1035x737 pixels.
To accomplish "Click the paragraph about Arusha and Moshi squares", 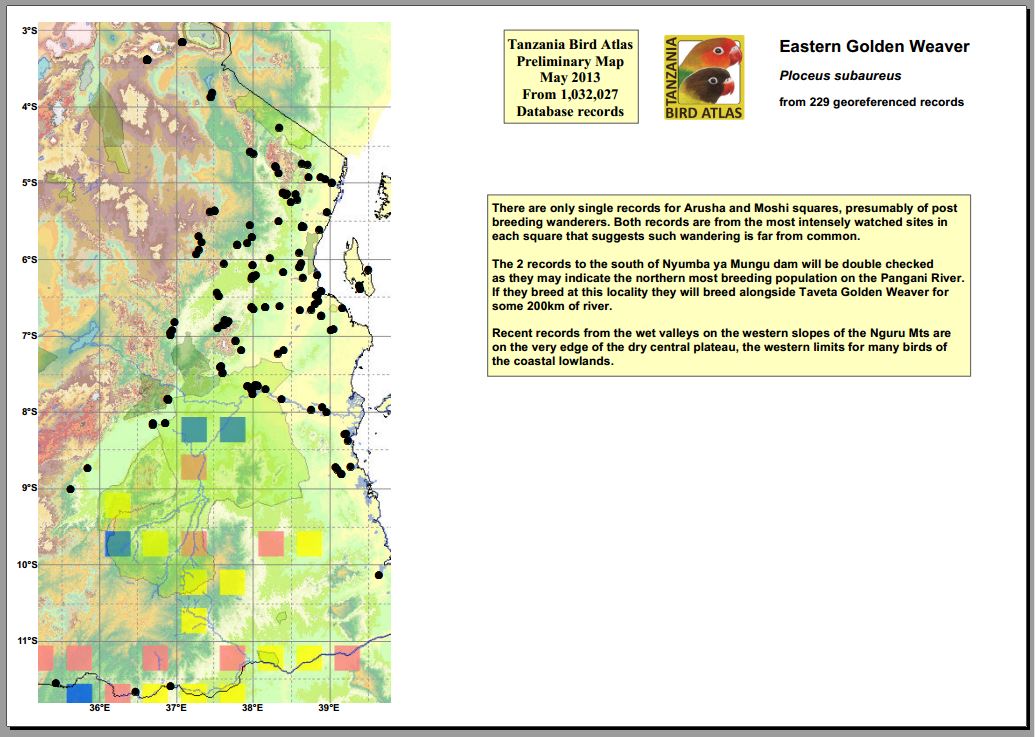I will 718,221.
